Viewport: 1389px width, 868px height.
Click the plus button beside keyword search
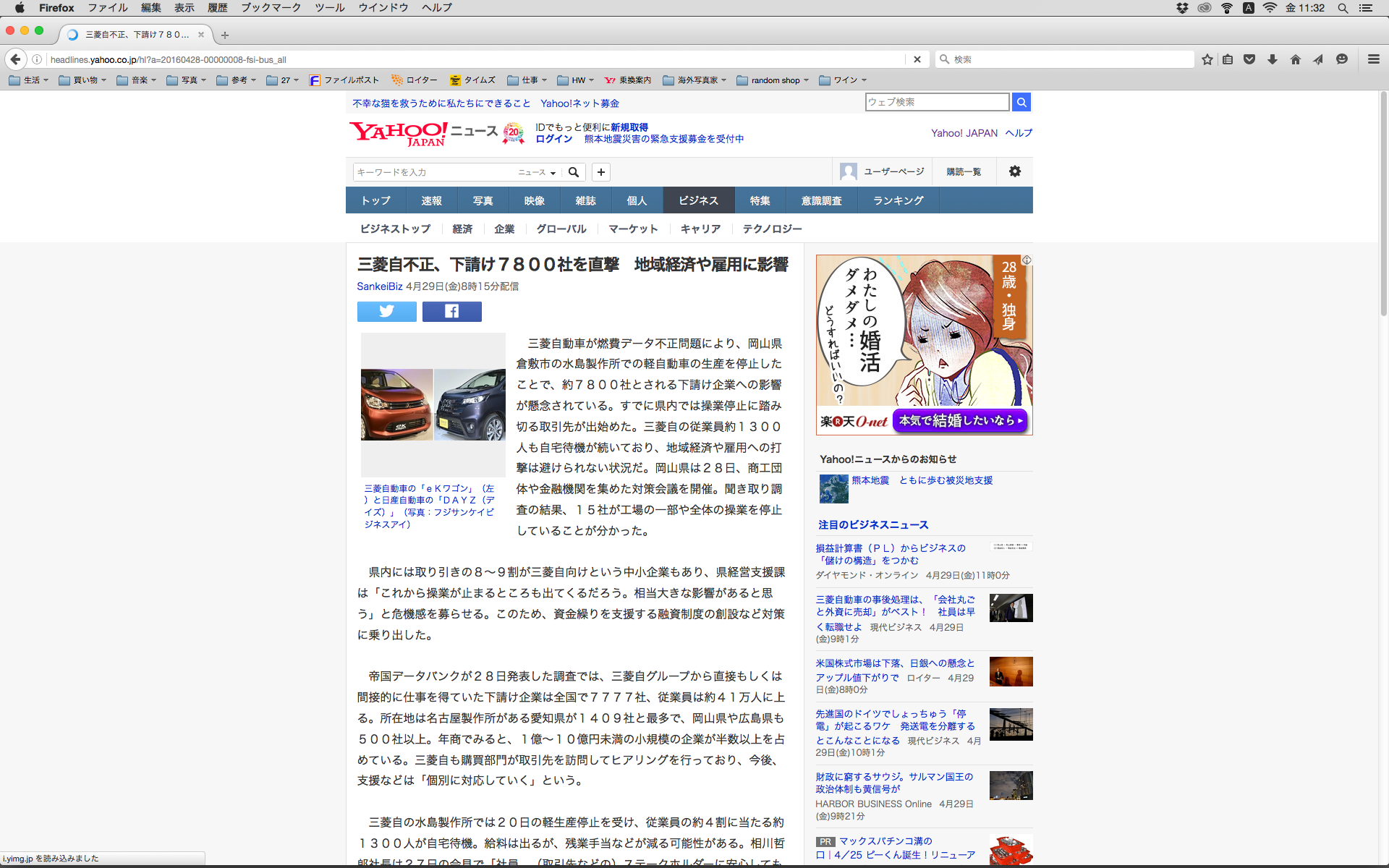(x=600, y=172)
